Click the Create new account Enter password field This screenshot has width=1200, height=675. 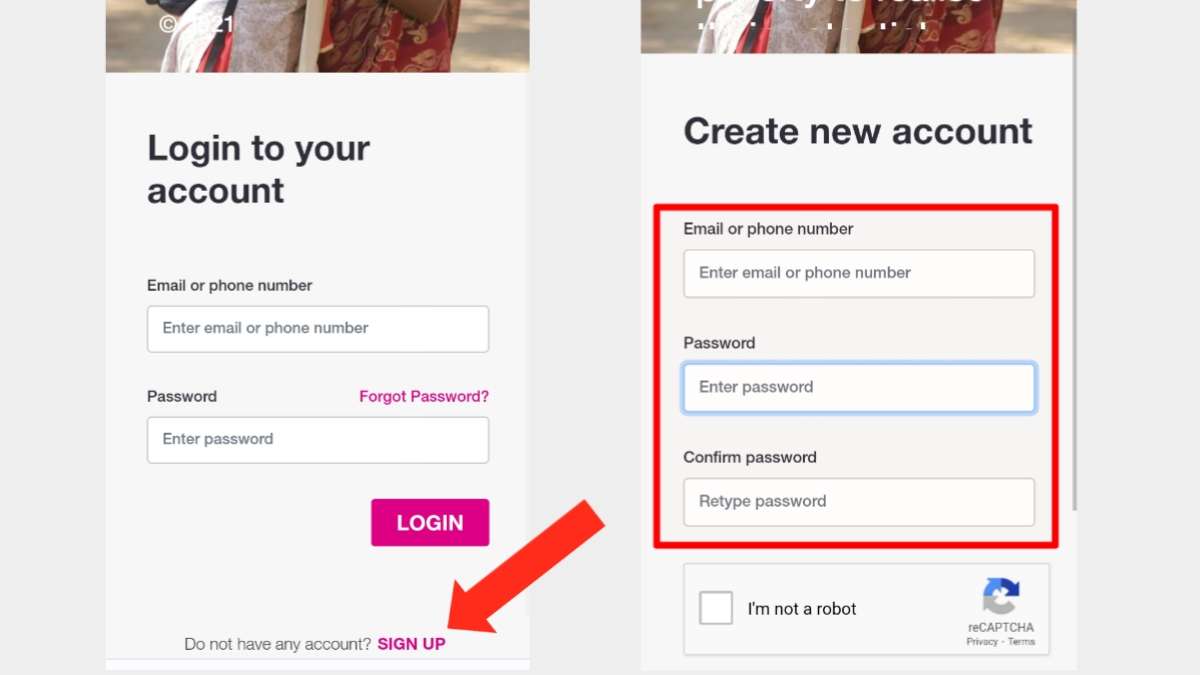[x=858, y=387]
